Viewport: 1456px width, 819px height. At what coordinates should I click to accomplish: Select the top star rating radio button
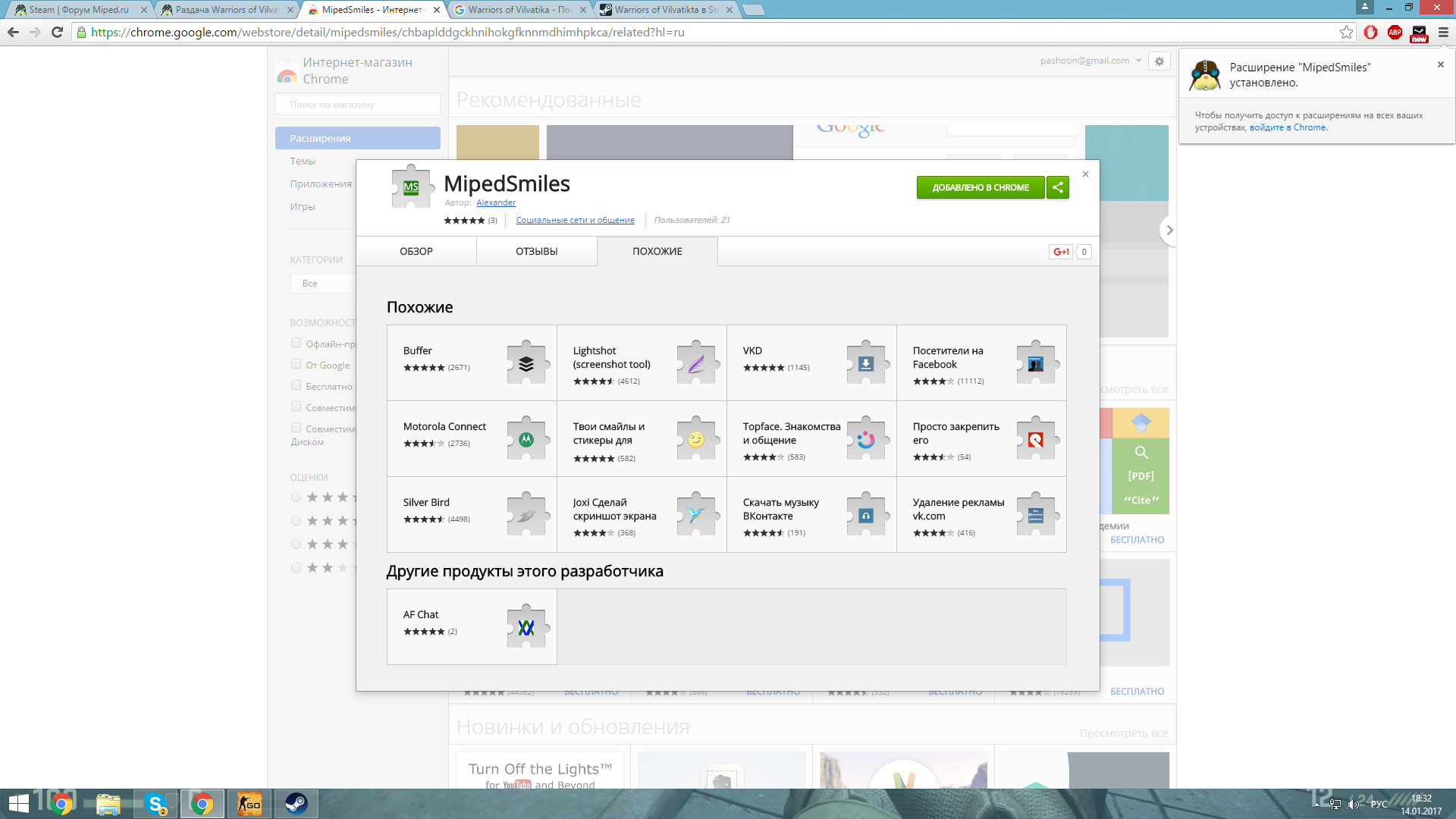point(296,497)
